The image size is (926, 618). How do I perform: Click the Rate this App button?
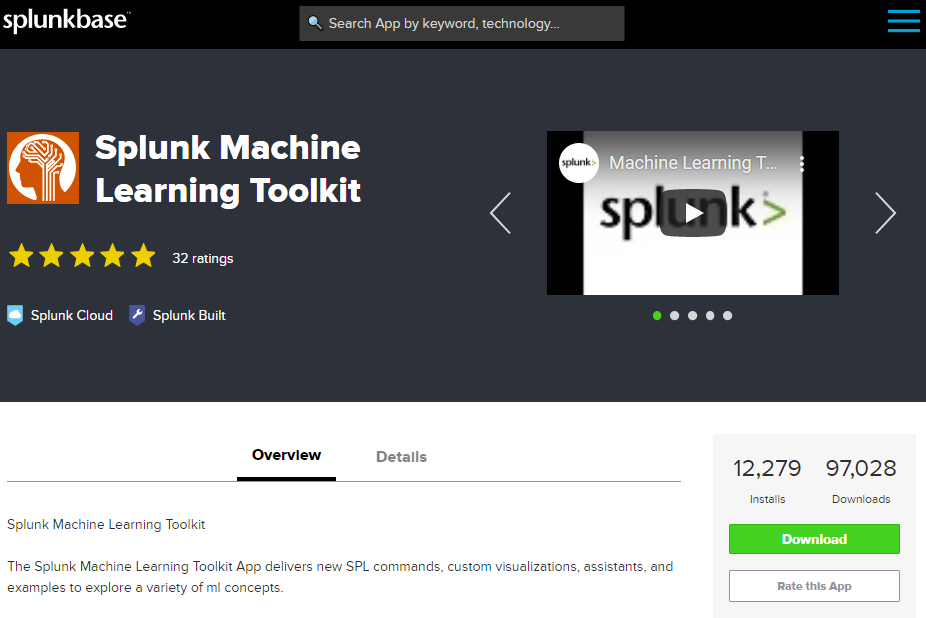point(814,586)
